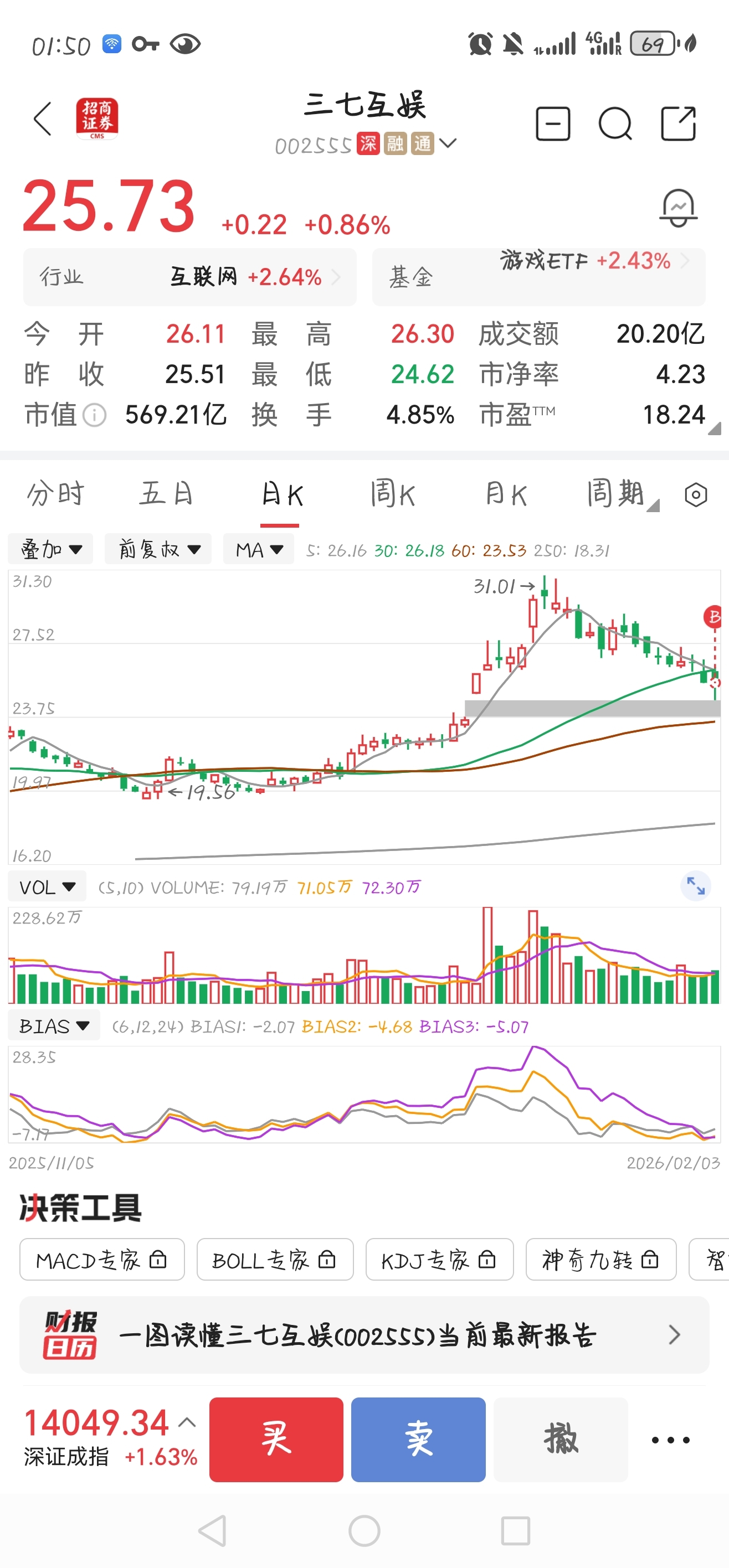The image size is (729, 1568).
Task: Tap the 深证成指 index ticker
Action: [x=111, y=1438]
